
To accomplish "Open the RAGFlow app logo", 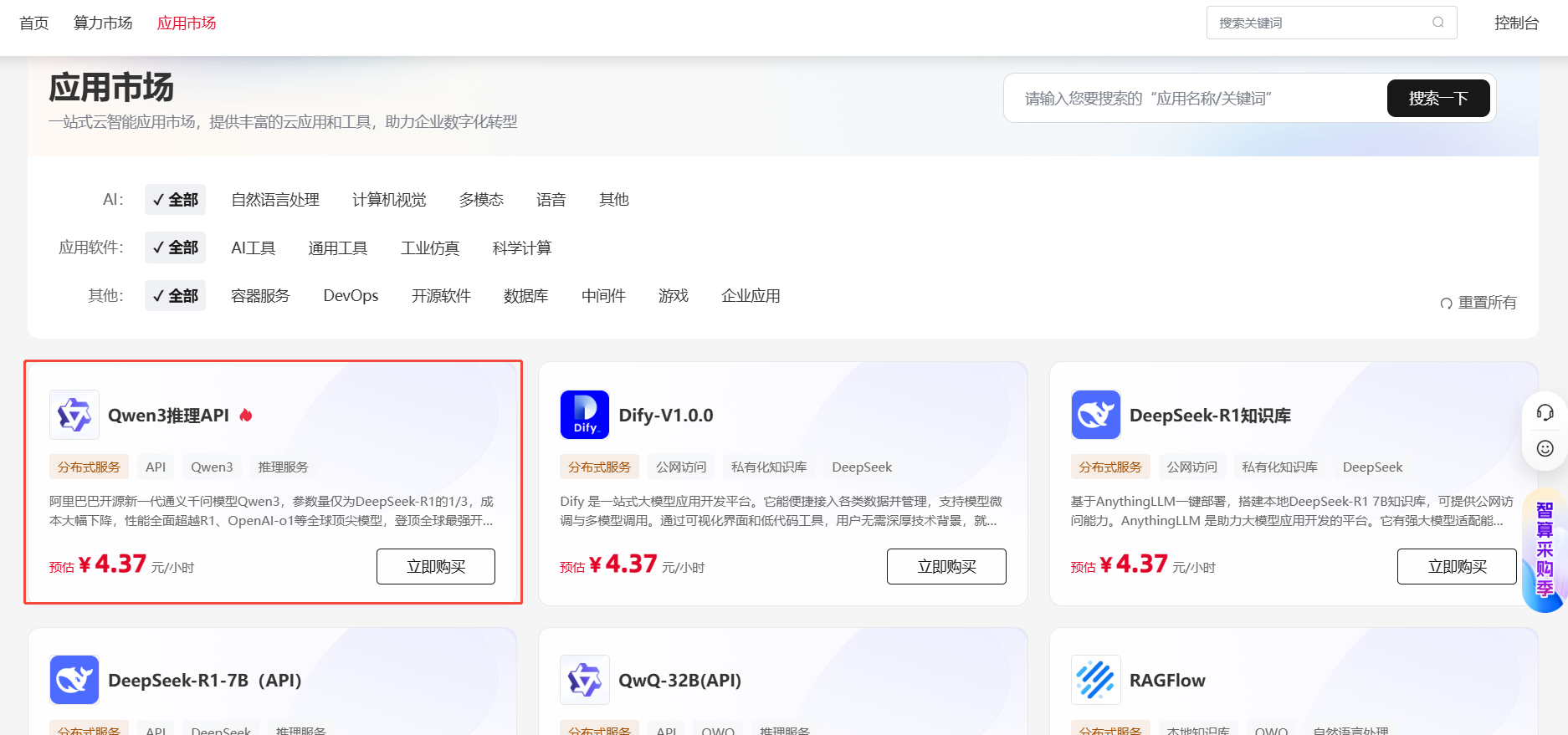I will (1095, 680).
